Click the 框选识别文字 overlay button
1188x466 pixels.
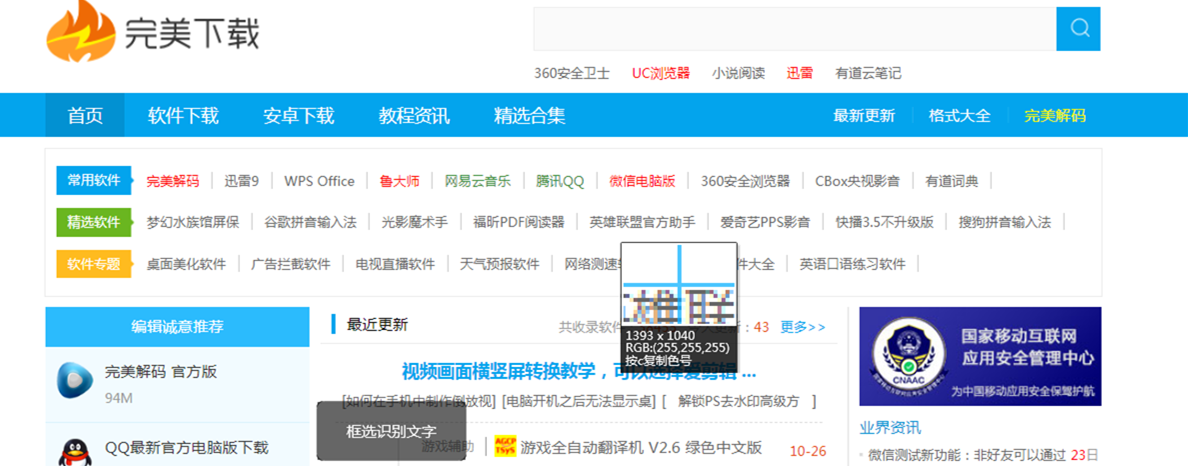(391, 431)
